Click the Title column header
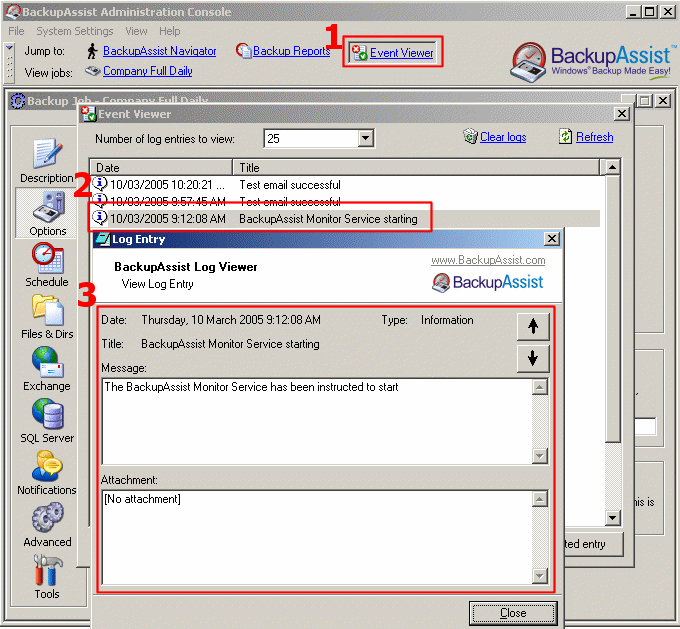 416,167
